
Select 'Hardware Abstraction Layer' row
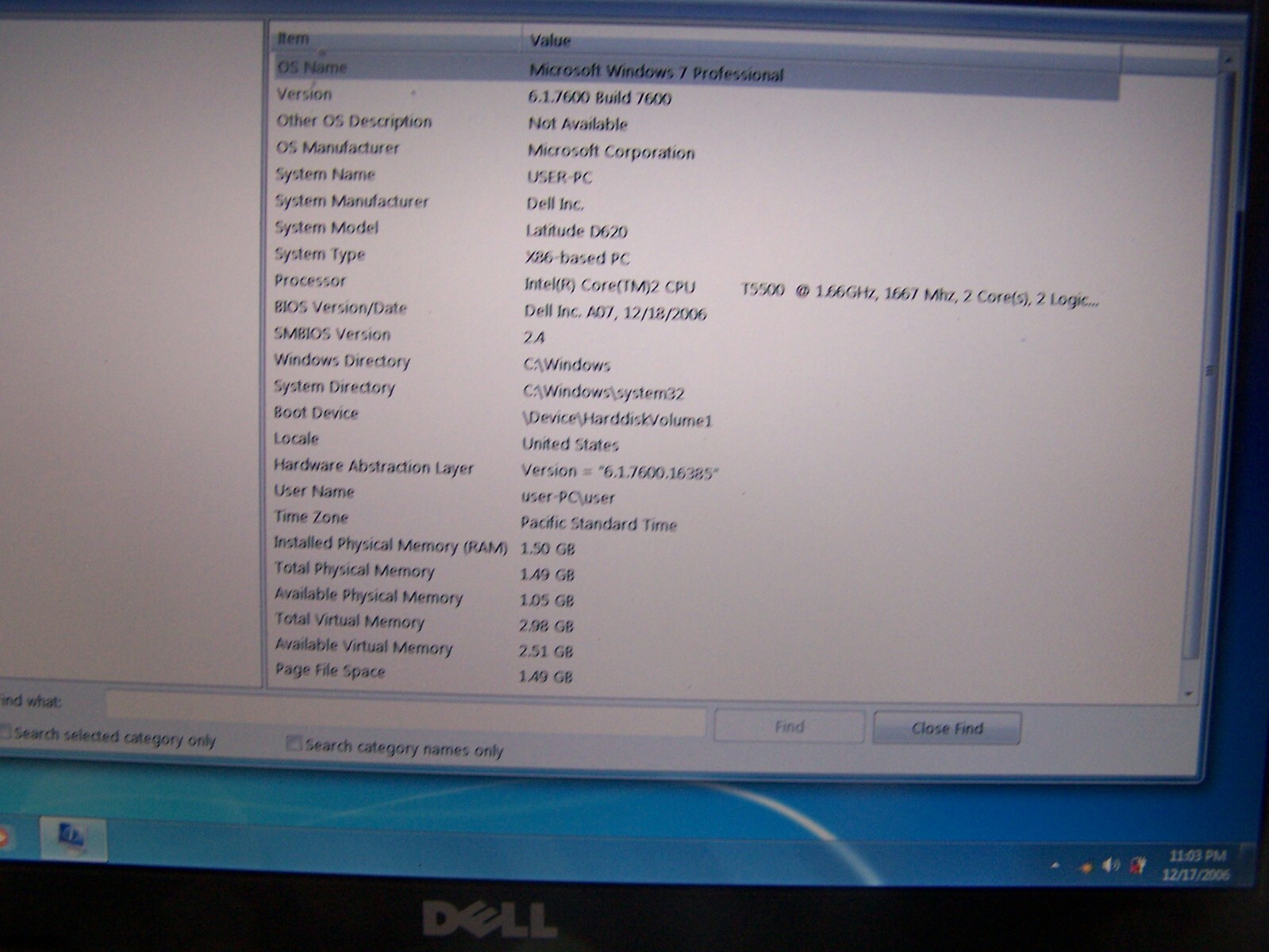[x=373, y=466]
